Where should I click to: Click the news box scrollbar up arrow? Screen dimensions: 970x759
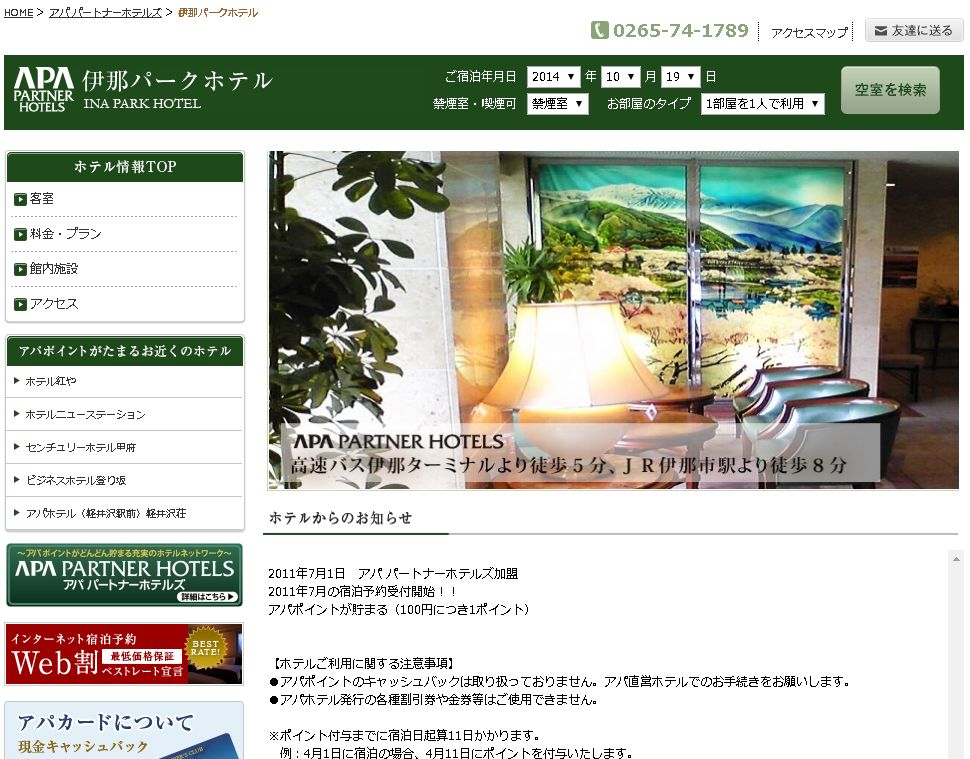tap(956, 559)
